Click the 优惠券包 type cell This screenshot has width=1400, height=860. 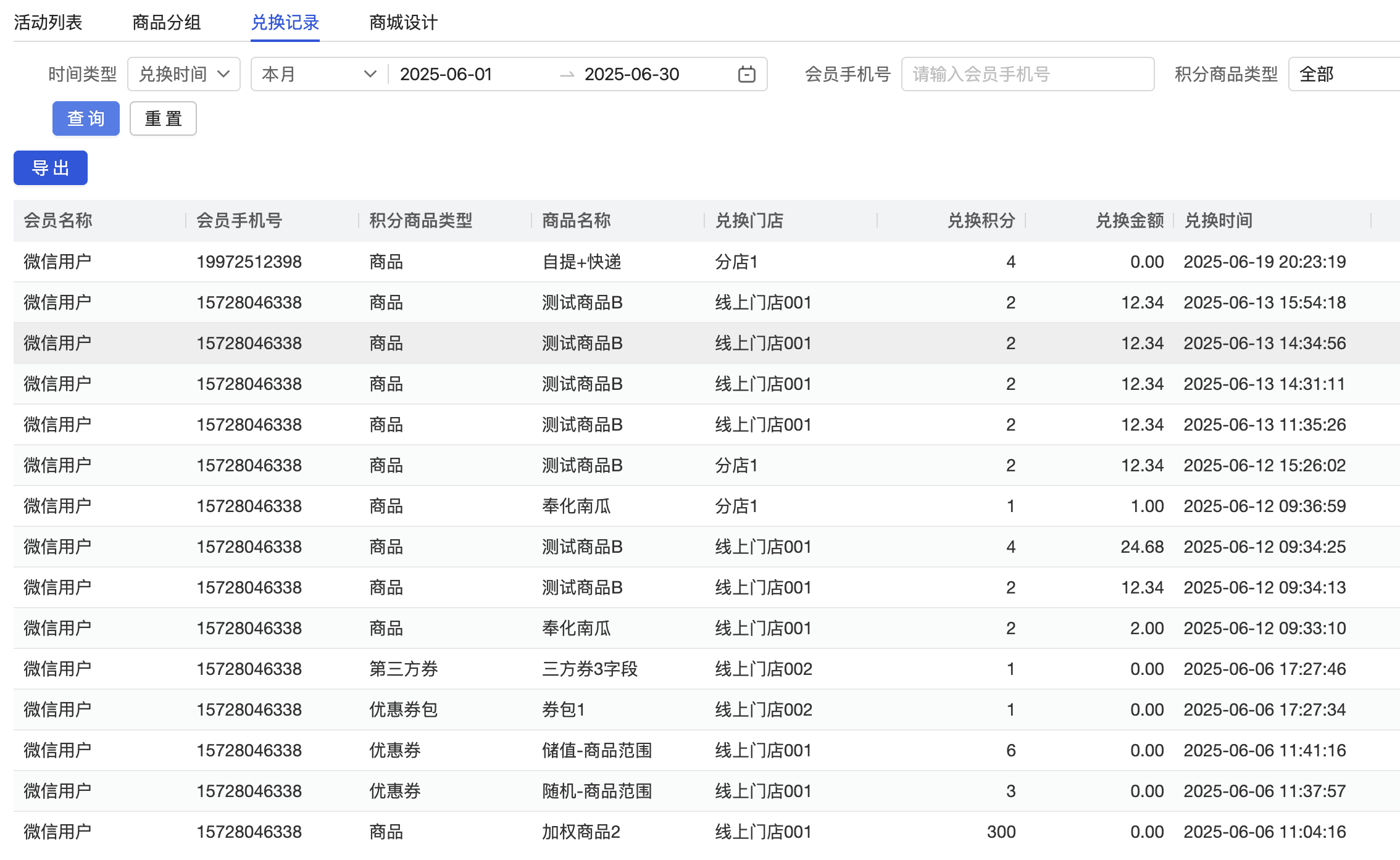pos(404,709)
